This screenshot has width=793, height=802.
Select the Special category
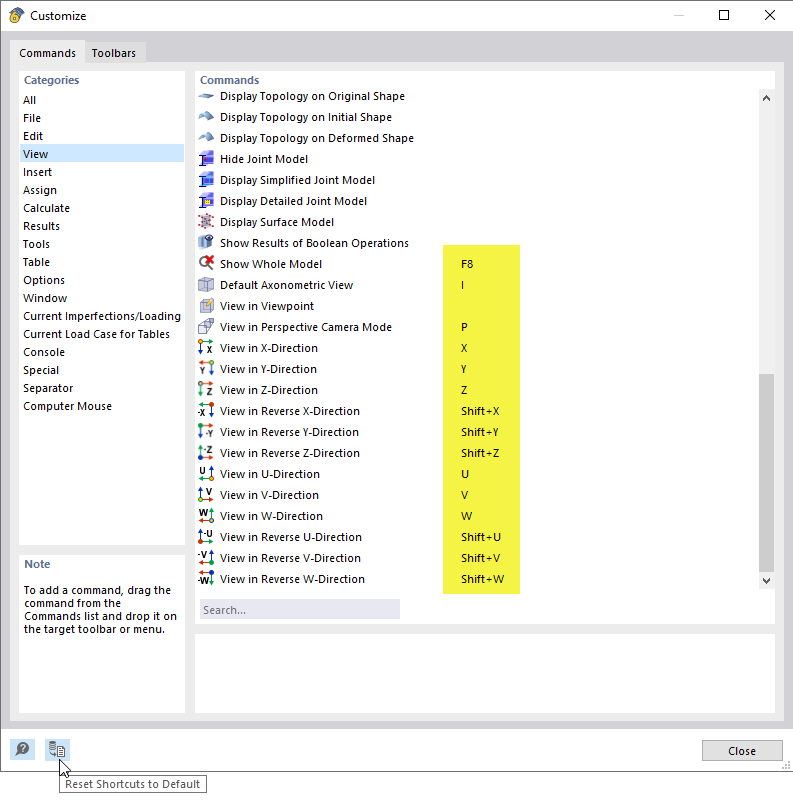102,370
